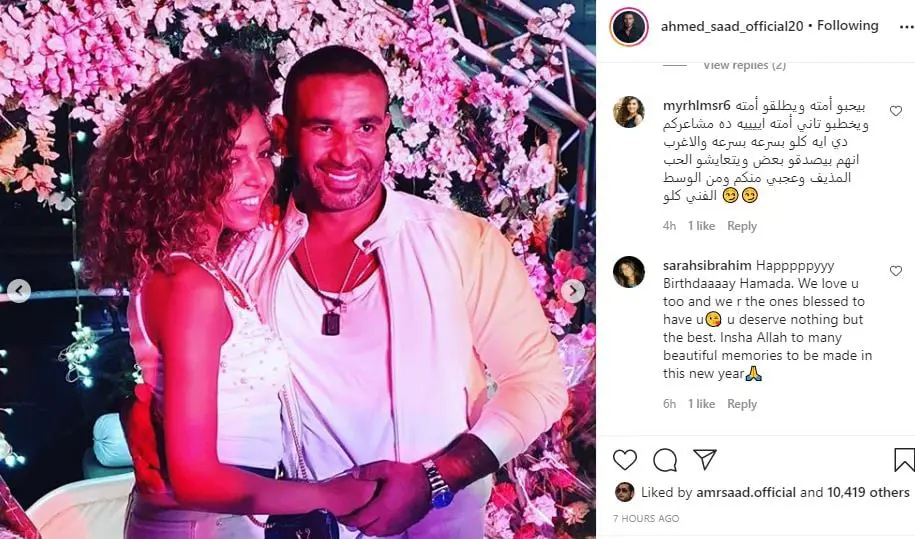Open ahmed_saad_official20 username link
Viewport: 915px width, 539px height.
click(x=732, y=26)
